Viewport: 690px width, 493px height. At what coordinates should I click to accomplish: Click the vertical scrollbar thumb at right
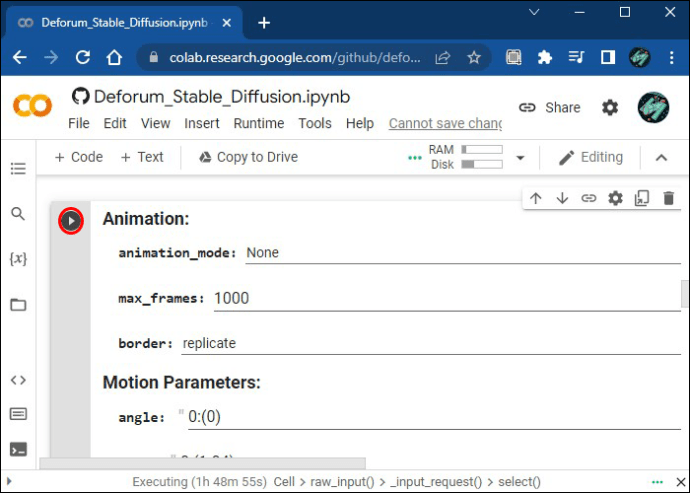(x=685, y=294)
